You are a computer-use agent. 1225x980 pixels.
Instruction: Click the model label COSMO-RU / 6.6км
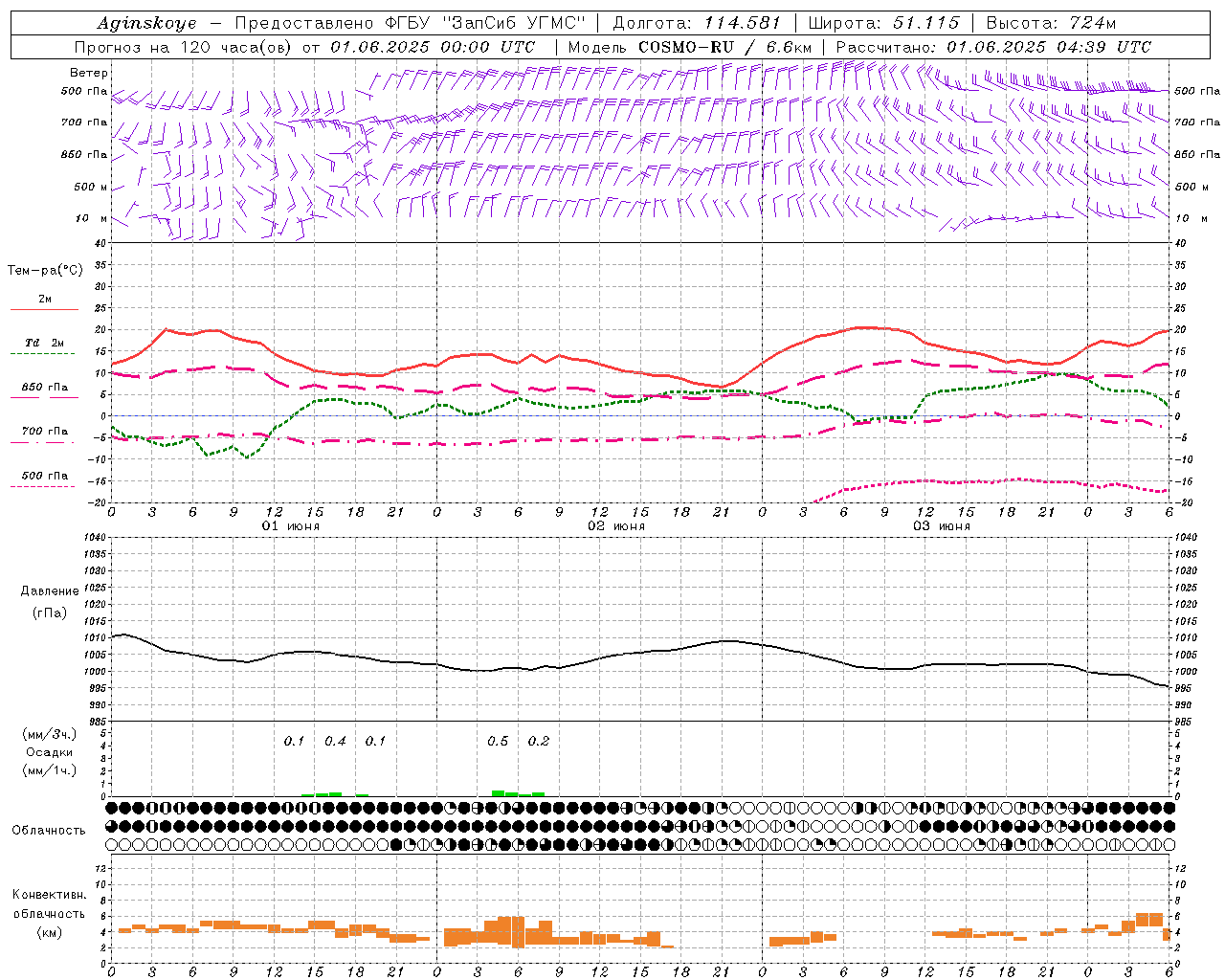(725, 47)
